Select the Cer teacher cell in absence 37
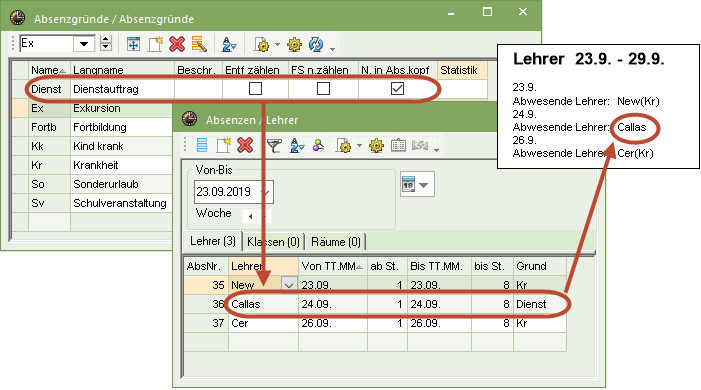The image size is (701, 390). coord(263,323)
